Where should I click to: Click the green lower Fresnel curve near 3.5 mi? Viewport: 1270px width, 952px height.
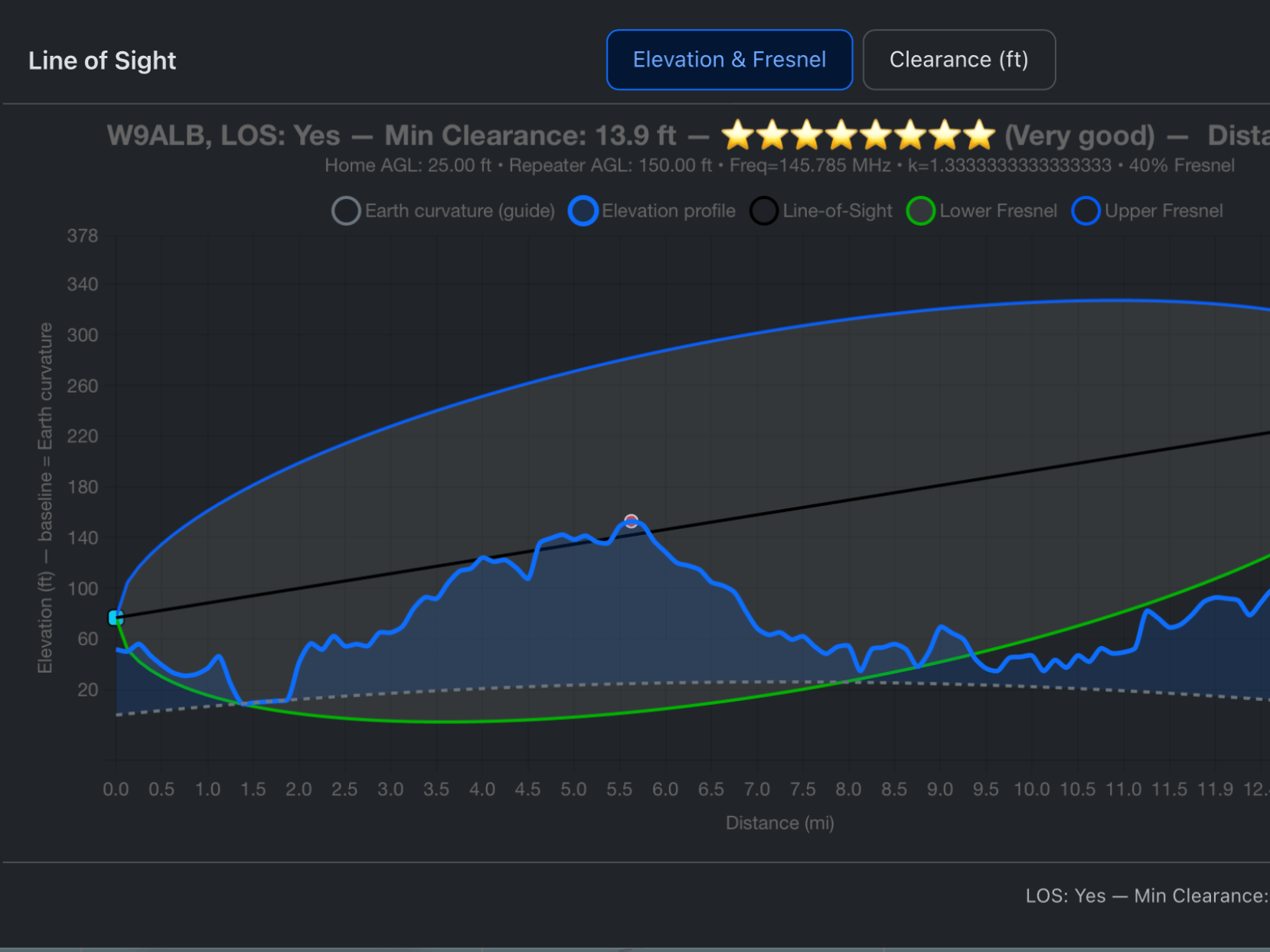(x=436, y=721)
